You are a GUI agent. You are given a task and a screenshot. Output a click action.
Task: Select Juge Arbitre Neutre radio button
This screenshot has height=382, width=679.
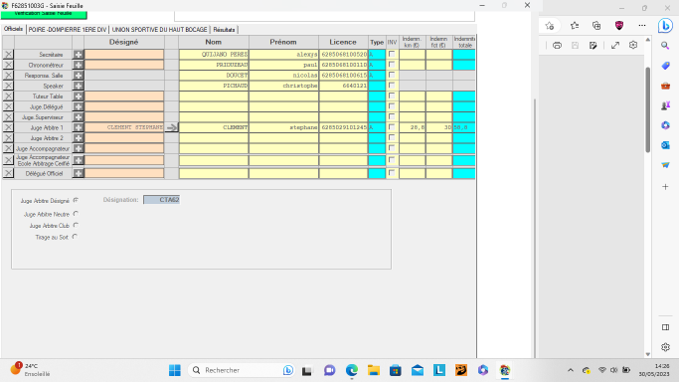click(x=76, y=214)
